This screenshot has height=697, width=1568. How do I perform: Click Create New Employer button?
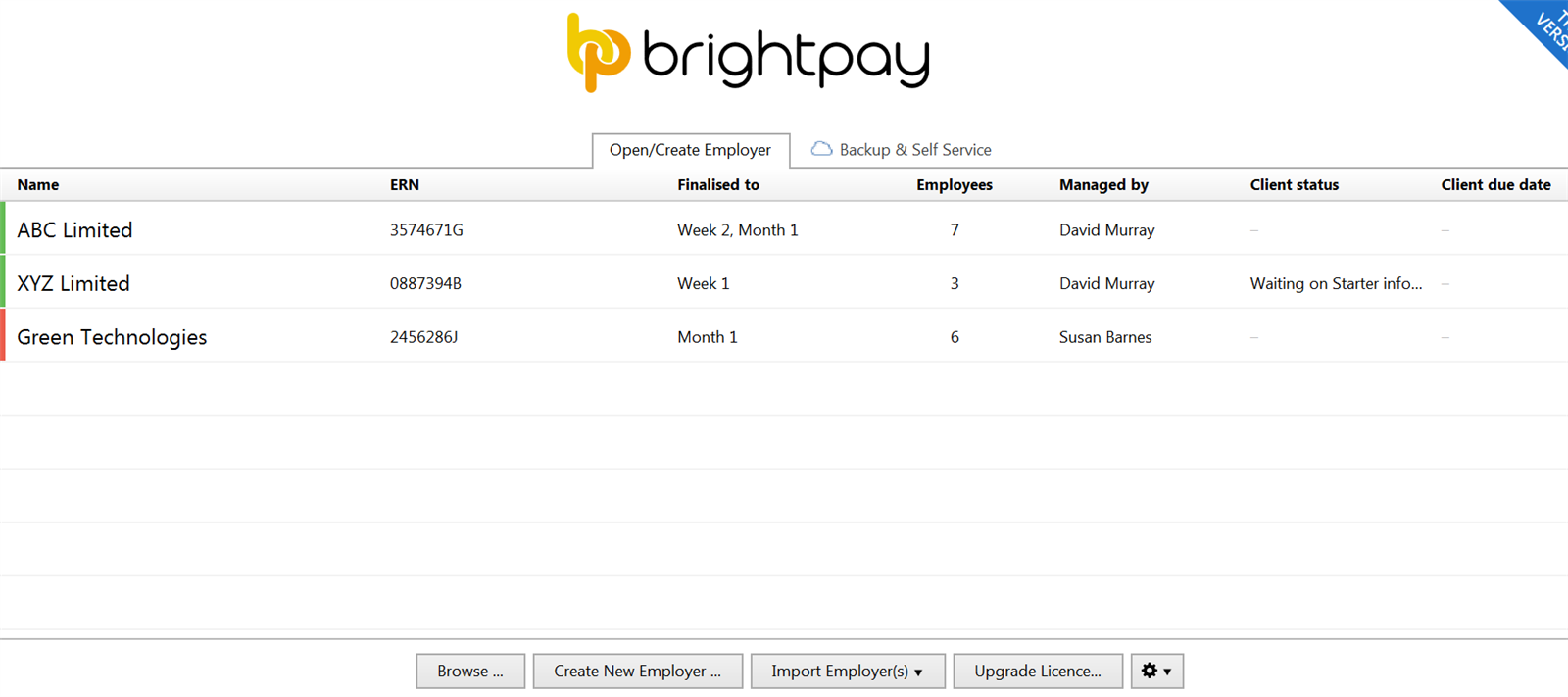click(638, 672)
